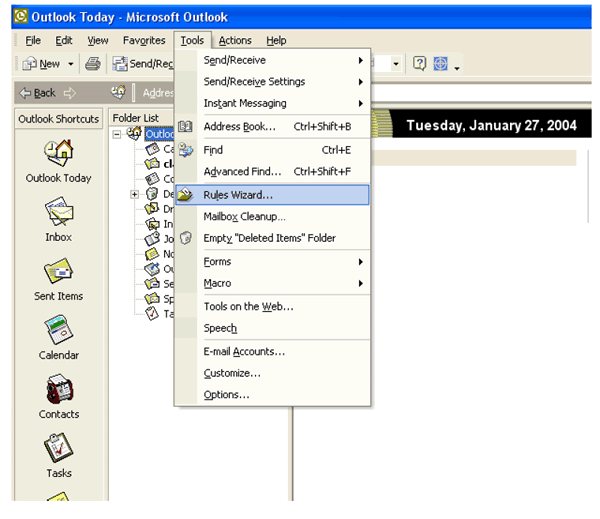The image size is (600, 519).
Task: Click the Deleted Items trash icon in menu
Action: [x=186, y=238]
